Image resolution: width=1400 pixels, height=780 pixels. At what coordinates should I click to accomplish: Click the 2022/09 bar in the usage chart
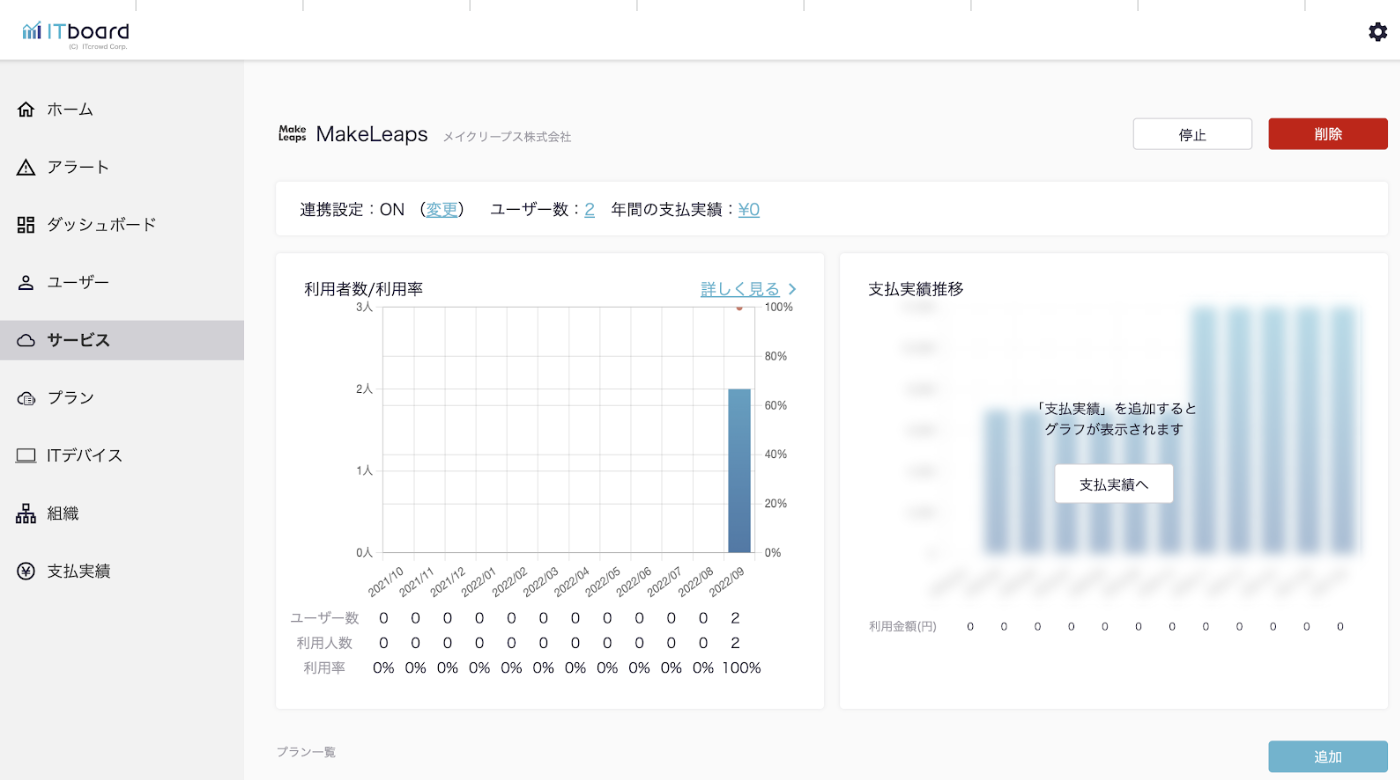click(x=739, y=470)
